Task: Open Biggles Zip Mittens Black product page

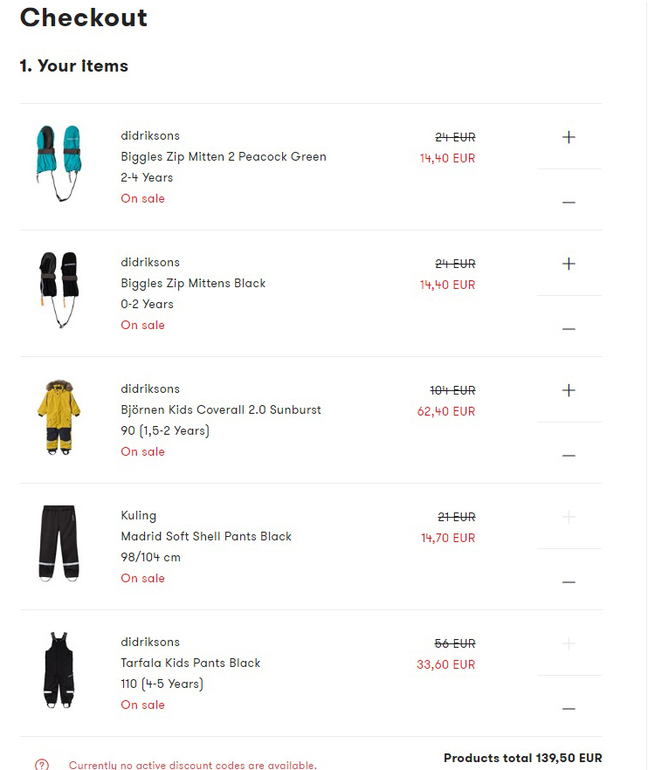Action: point(193,283)
